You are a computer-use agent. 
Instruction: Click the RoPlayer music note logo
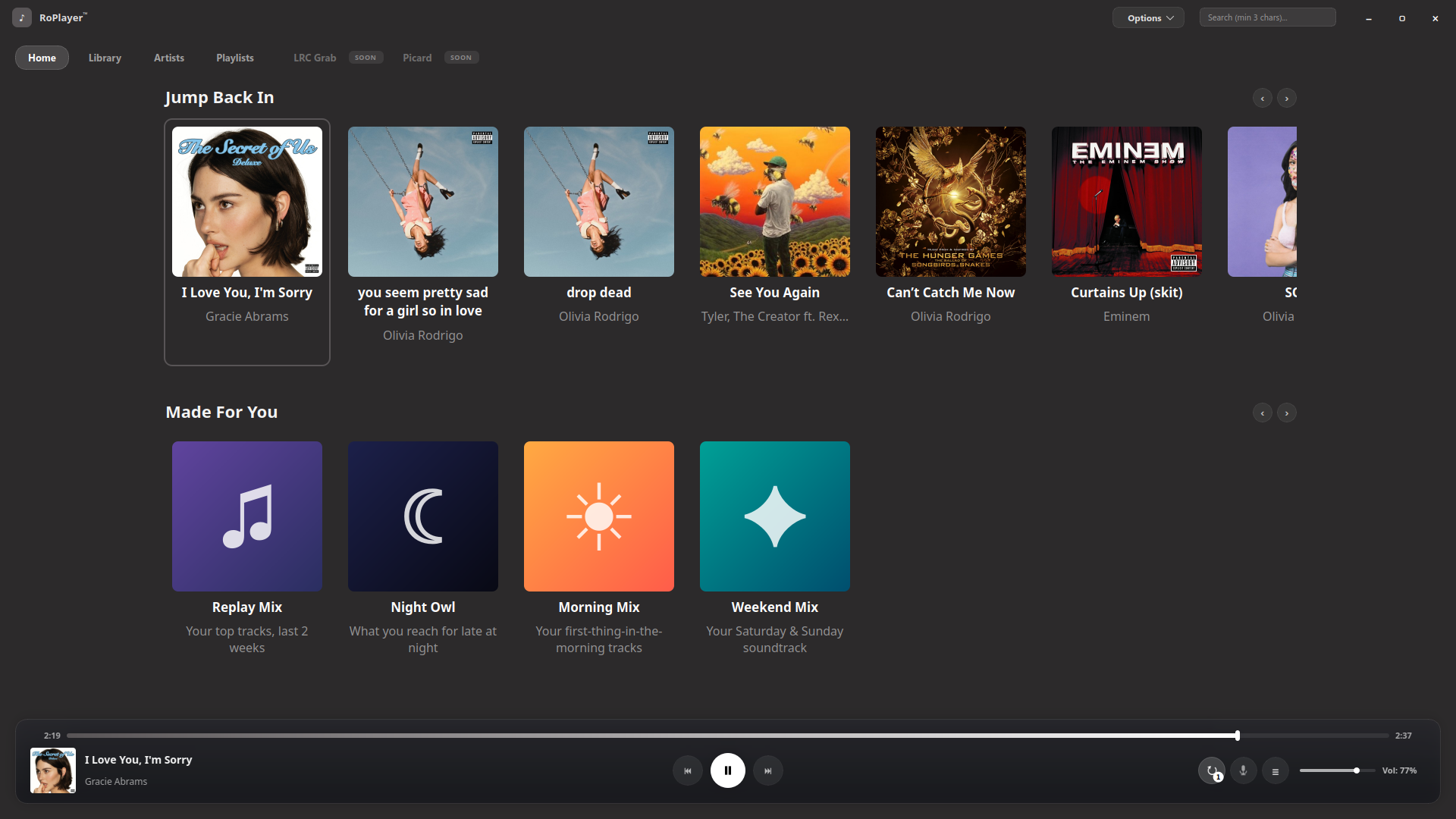point(22,17)
